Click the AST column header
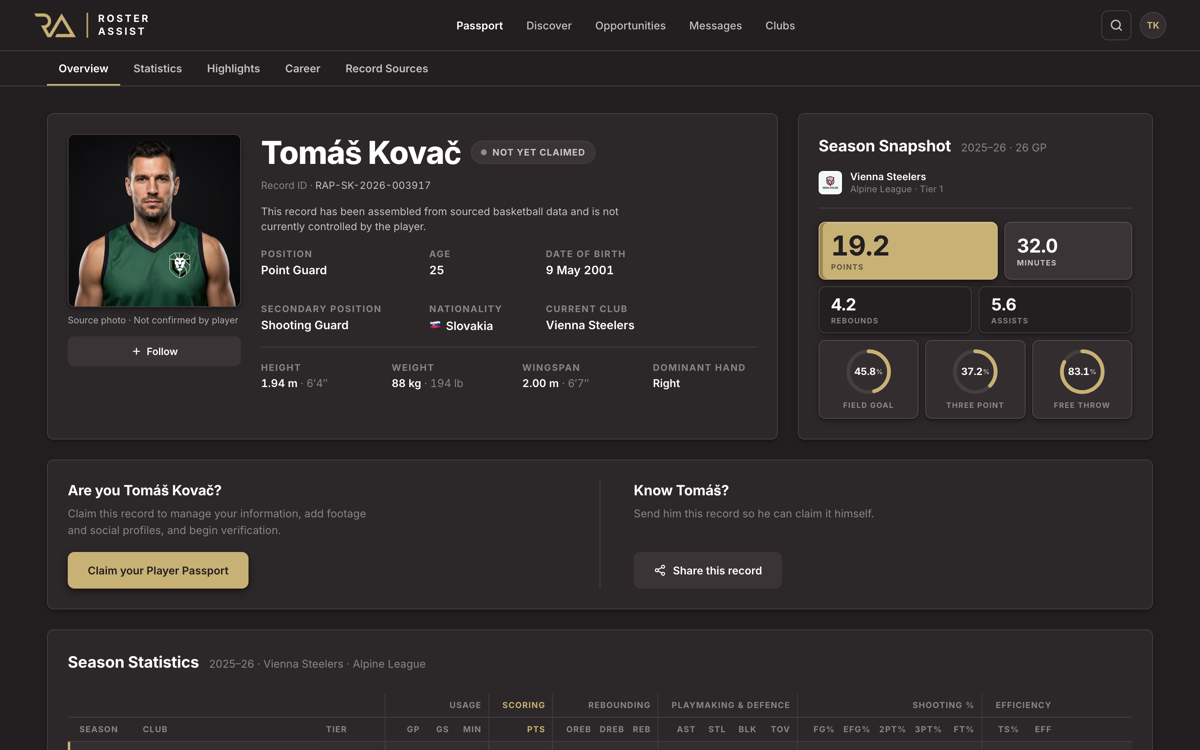Viewport: 1200px width, 750px height. tap(686, 729)
